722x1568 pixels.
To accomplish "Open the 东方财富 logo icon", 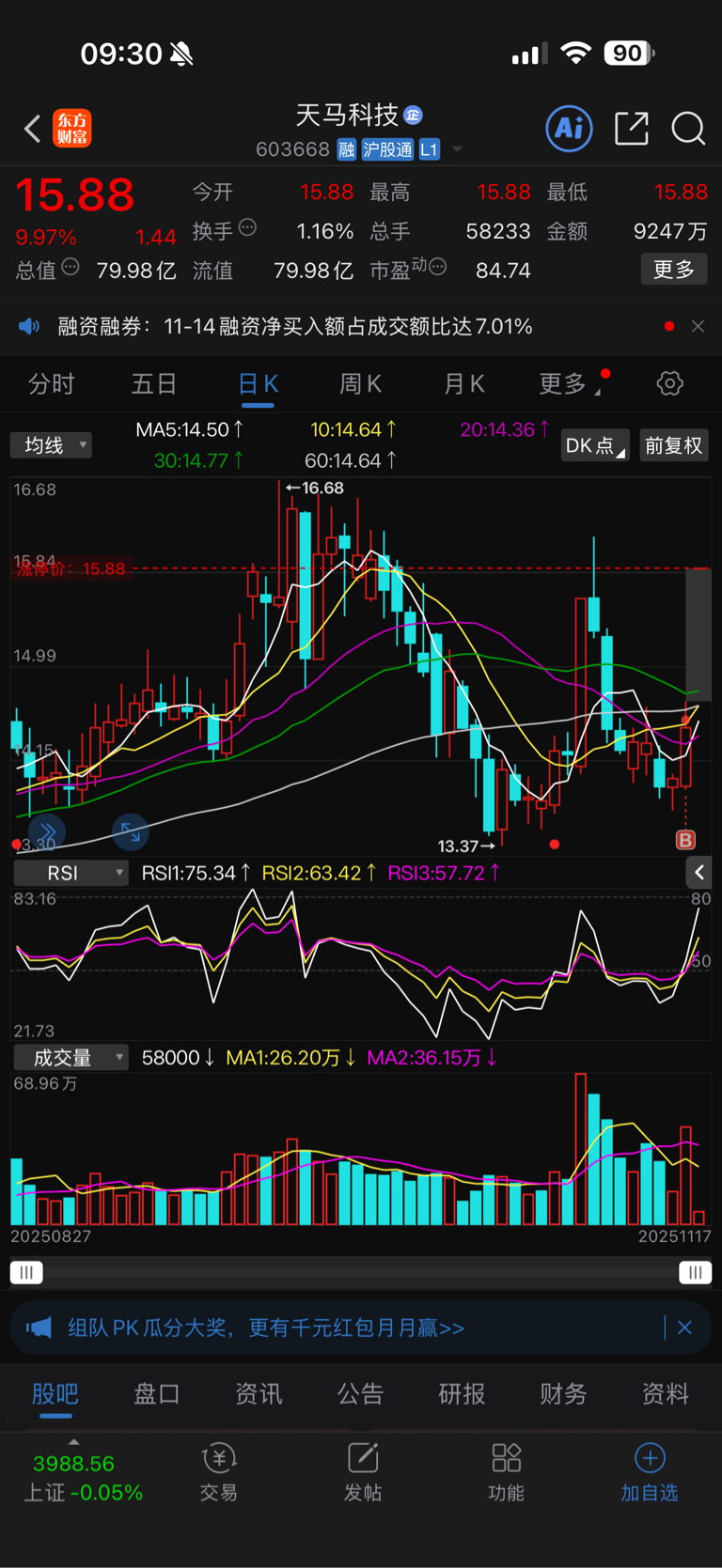I will [x=72, y=129].
